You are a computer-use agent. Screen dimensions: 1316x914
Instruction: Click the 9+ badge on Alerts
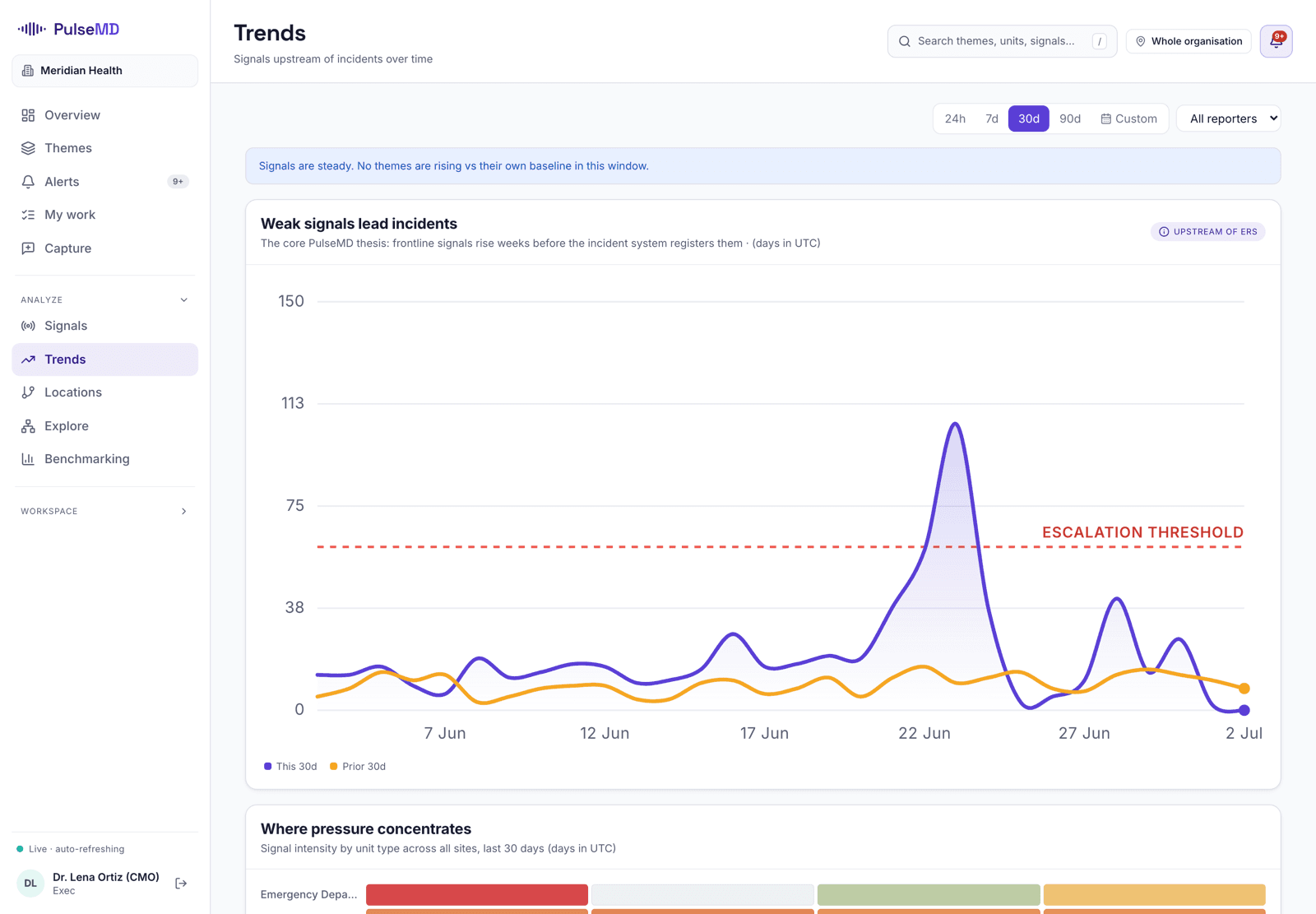point(178,182)
